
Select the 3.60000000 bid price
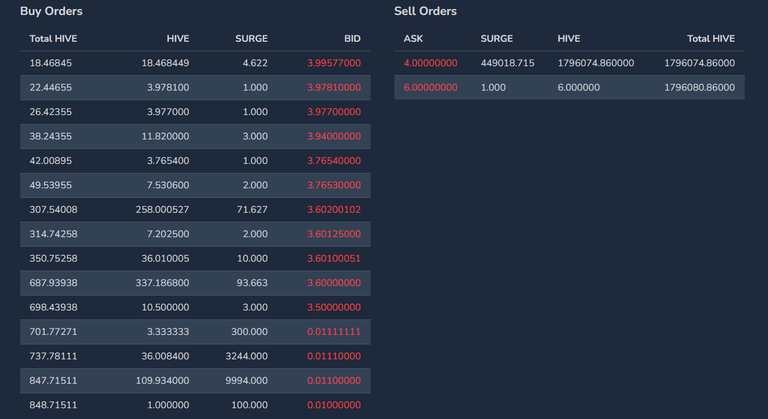coord(334,283)
